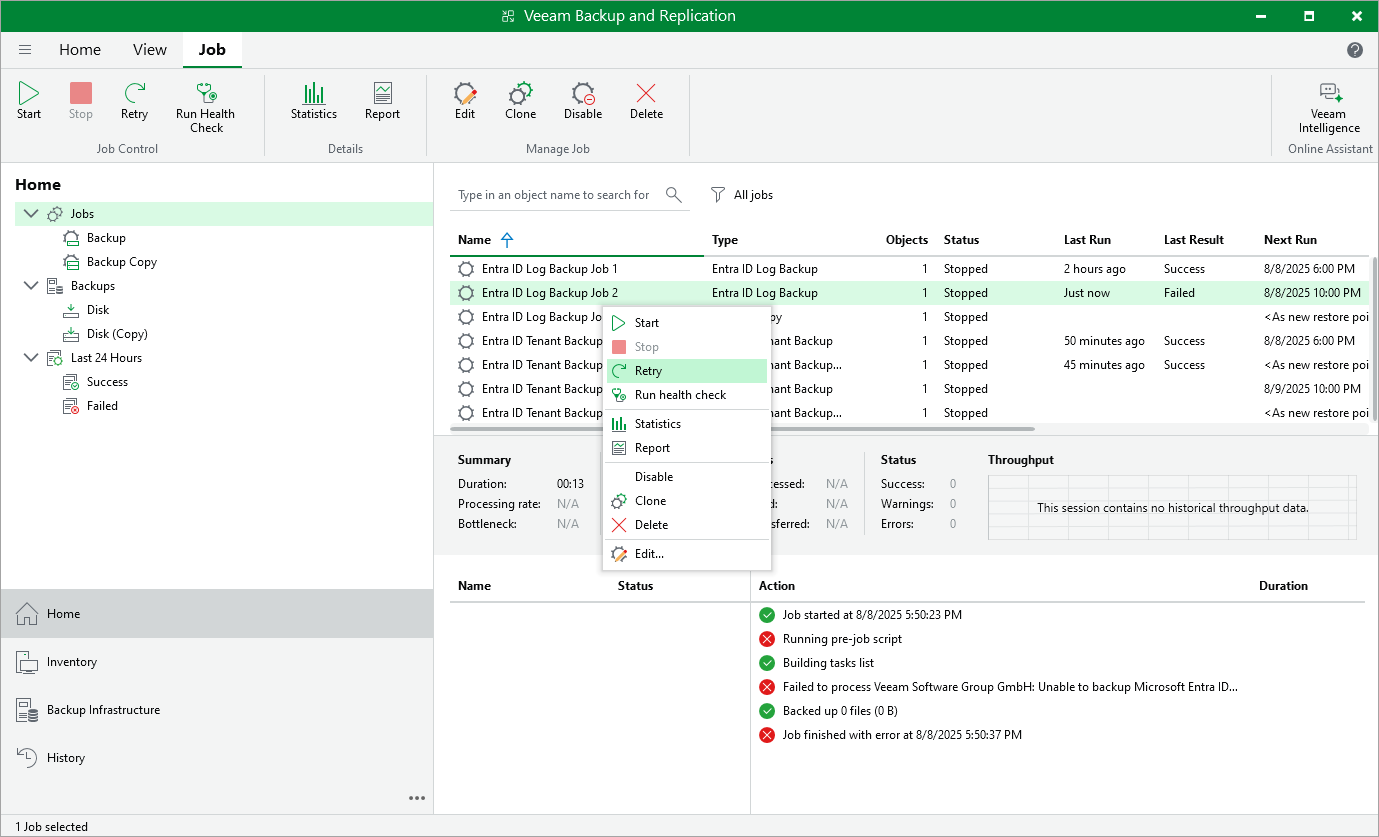
Task: Disable the job from the ribbon
Action: click(x=583, y=101)
